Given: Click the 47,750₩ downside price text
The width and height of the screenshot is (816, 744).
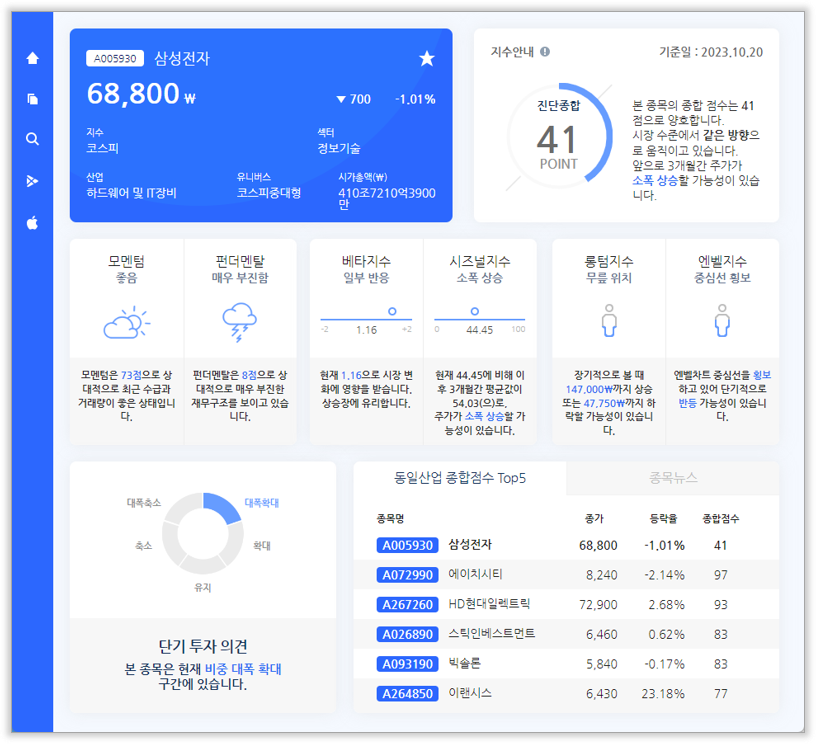Looking at the screenshot, I should coord(606,403).
